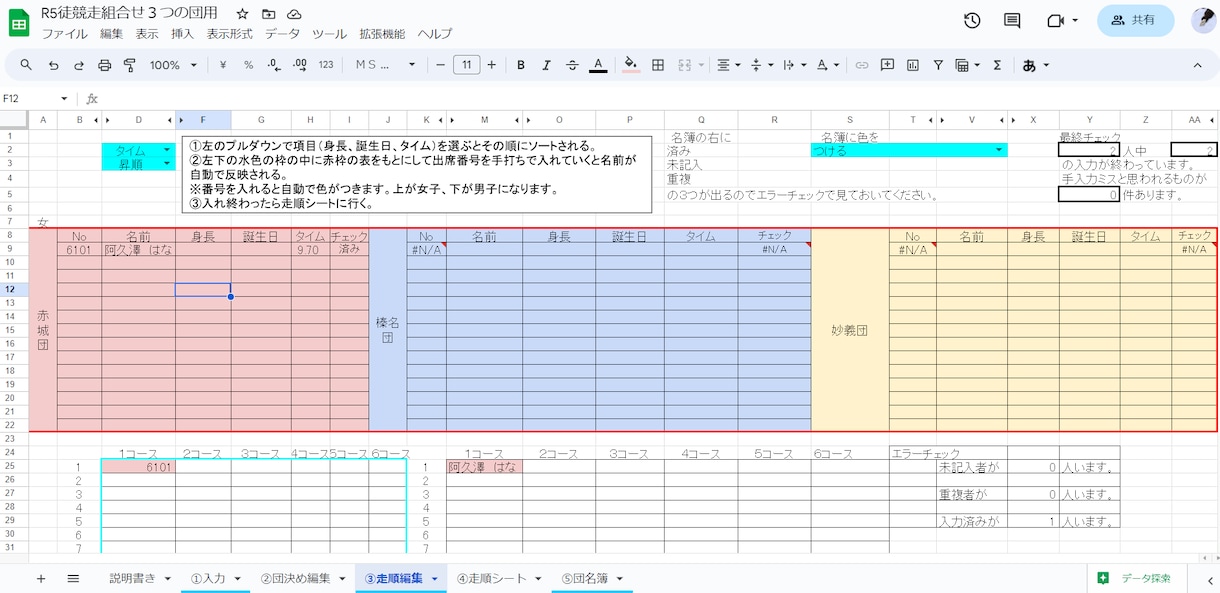This screenshot has width=1220, height=593.
Task: Open the text color picker
Action: [598, 65]
